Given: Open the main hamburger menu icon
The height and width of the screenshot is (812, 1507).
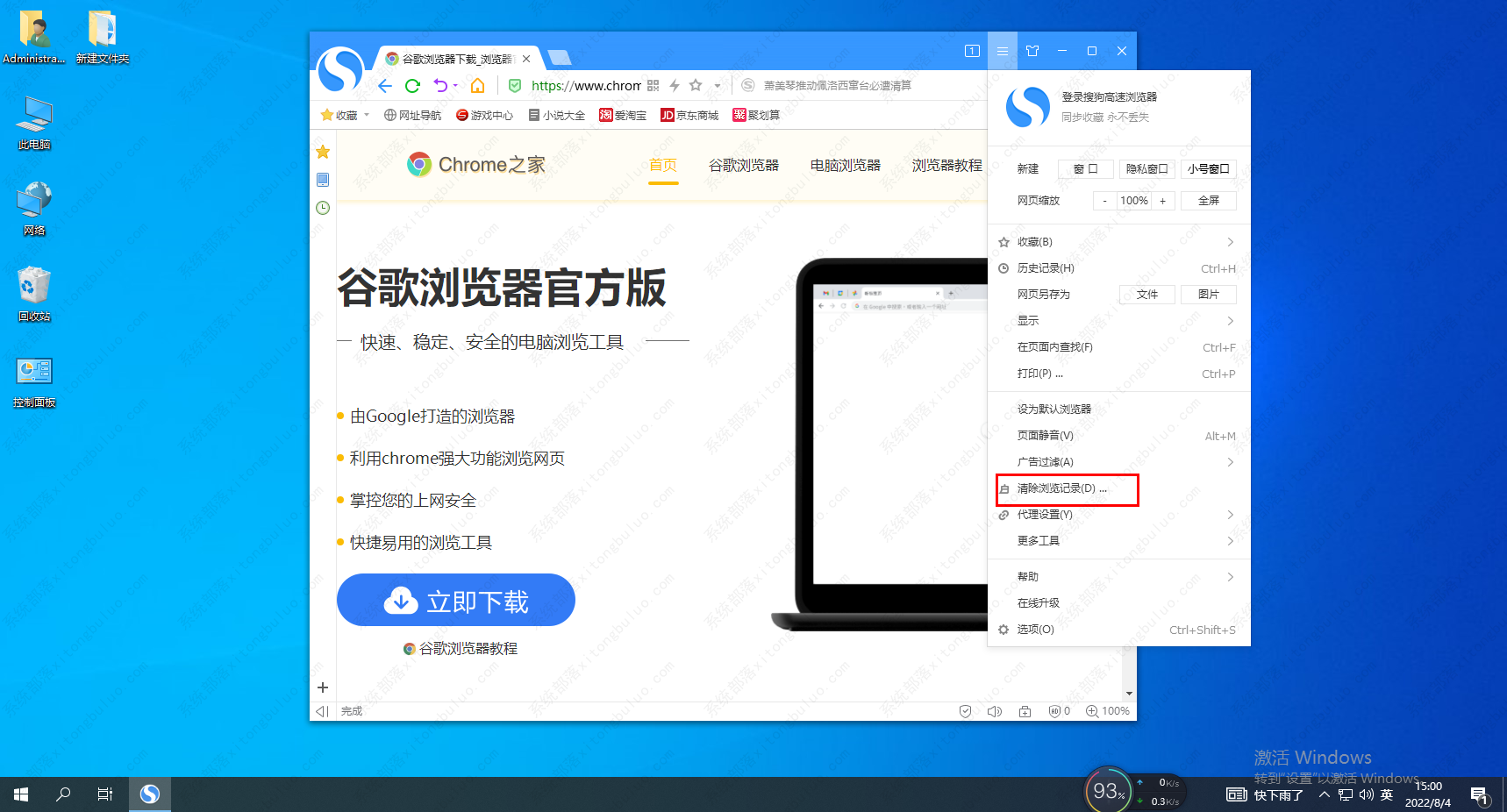Looking at the screenshot, I should point(1003,51).
